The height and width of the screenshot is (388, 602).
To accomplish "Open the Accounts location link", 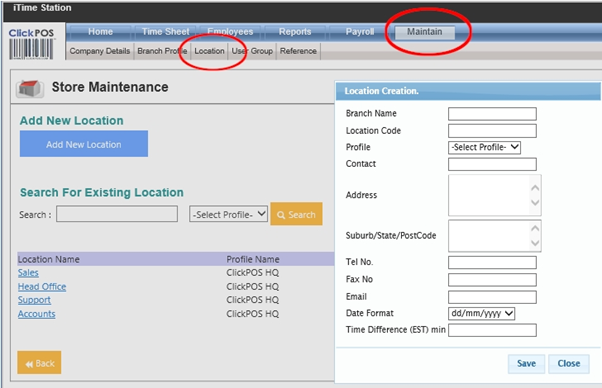I will pyautogui.click(x=36, y=314).
